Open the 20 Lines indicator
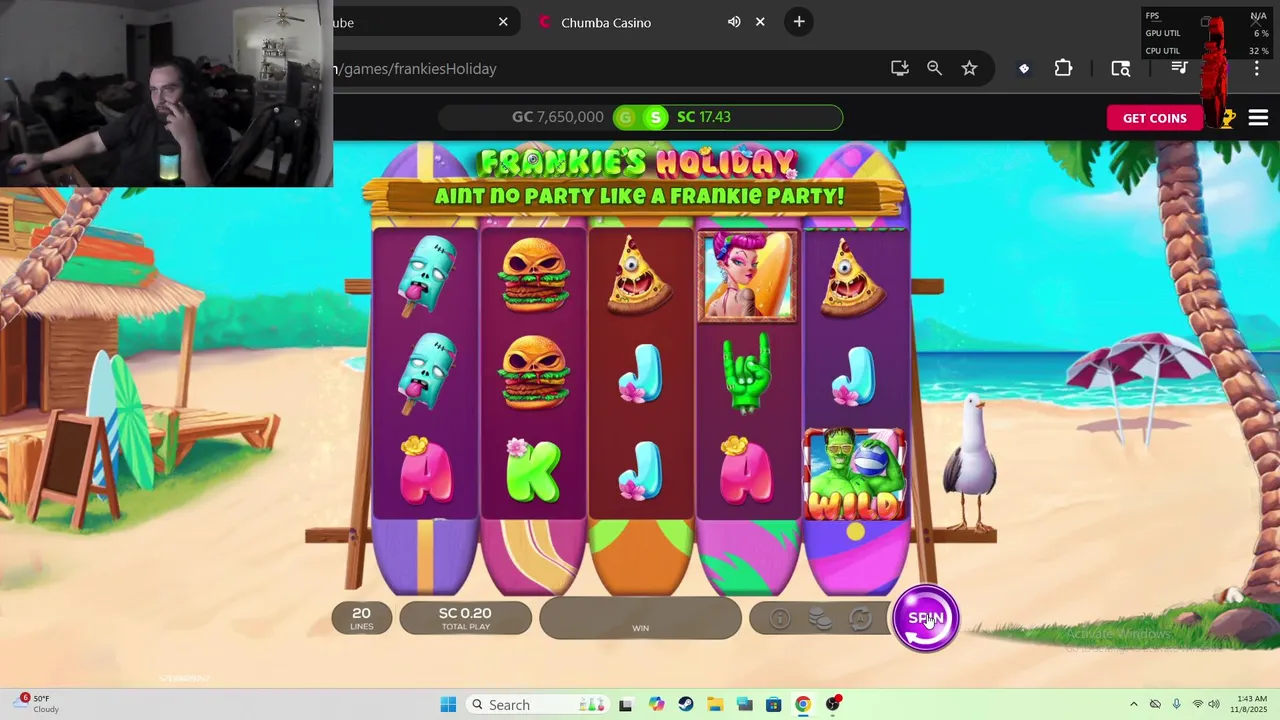This screenshot has width=1280, height=720. [361, 618]
